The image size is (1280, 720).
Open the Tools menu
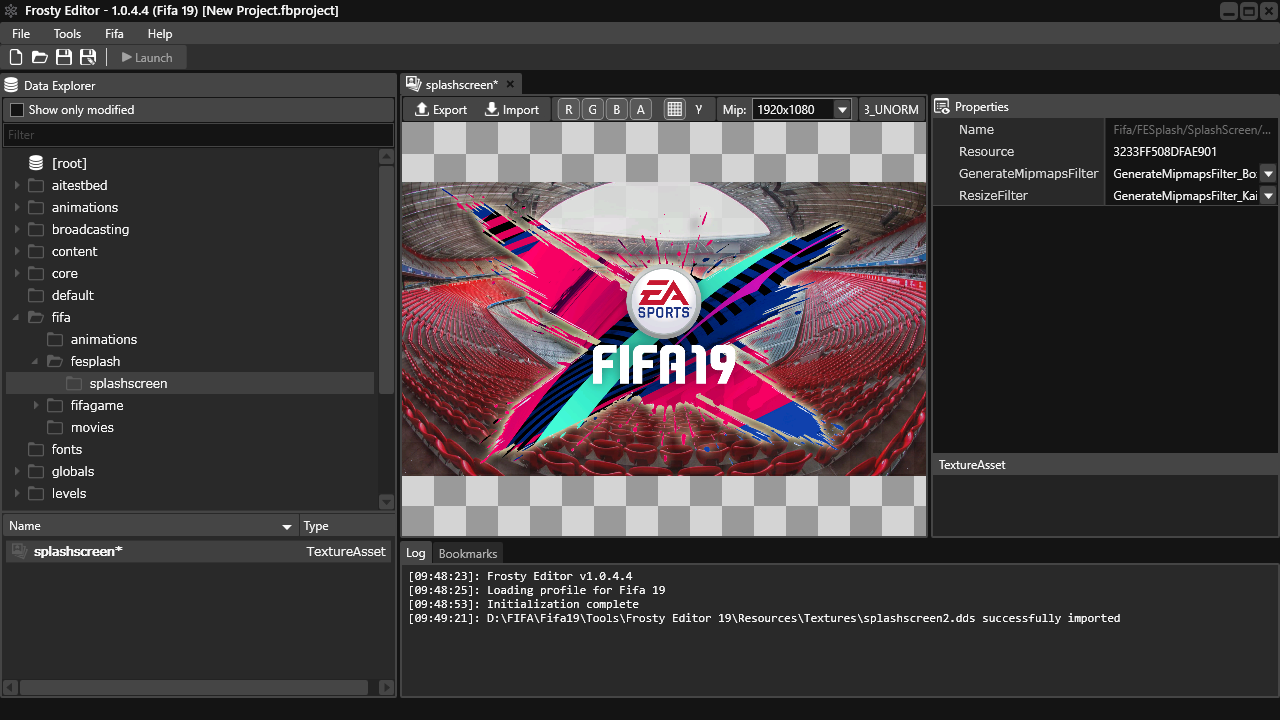click(x=67, y=33)
